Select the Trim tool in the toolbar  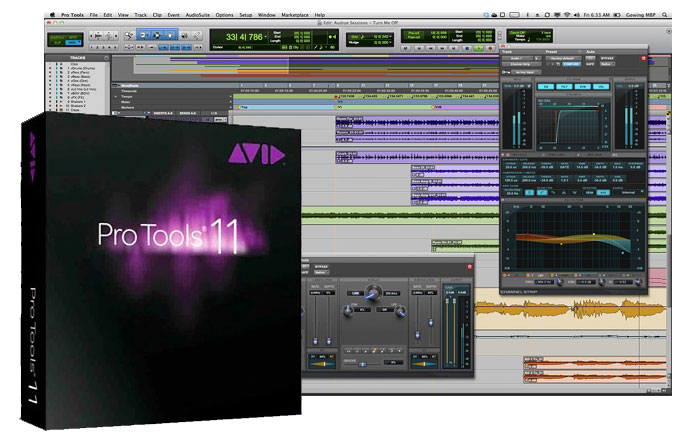pos(143,35)
